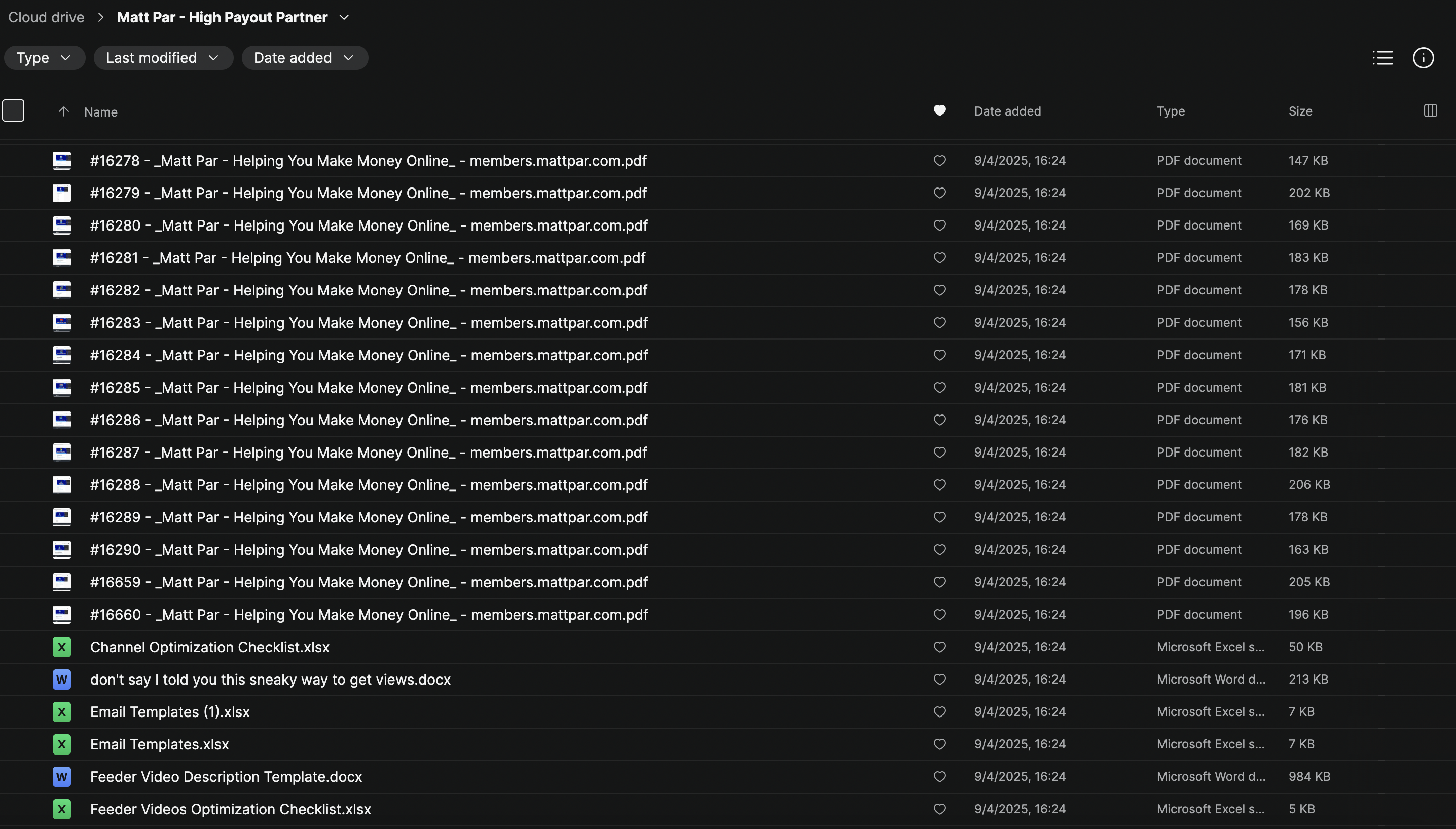Open the Date added filter dropdown
The image size is (1456, 829).
coord(304,58)
